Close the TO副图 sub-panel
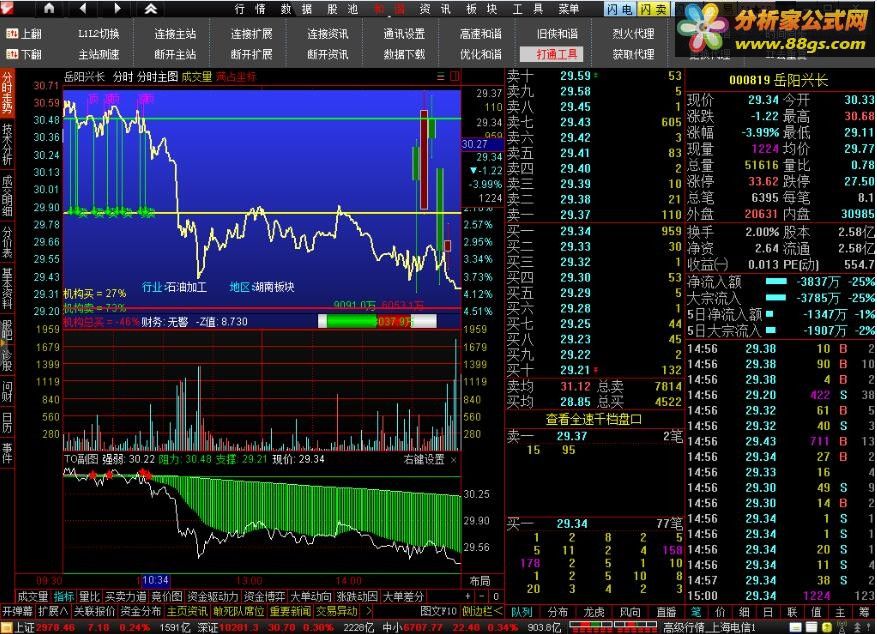 (x=454, y=460)
